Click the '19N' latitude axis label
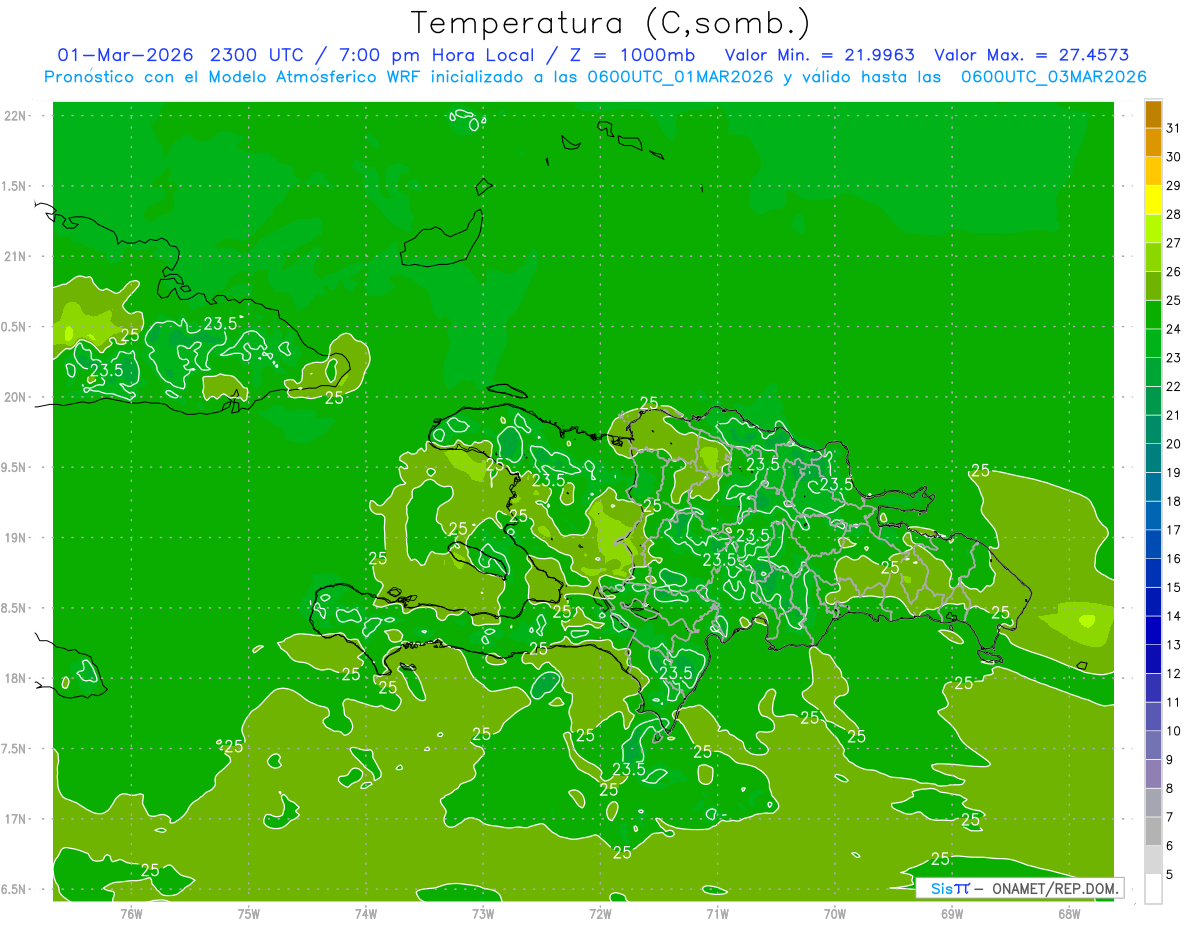1200x927 pixels. 14,538
